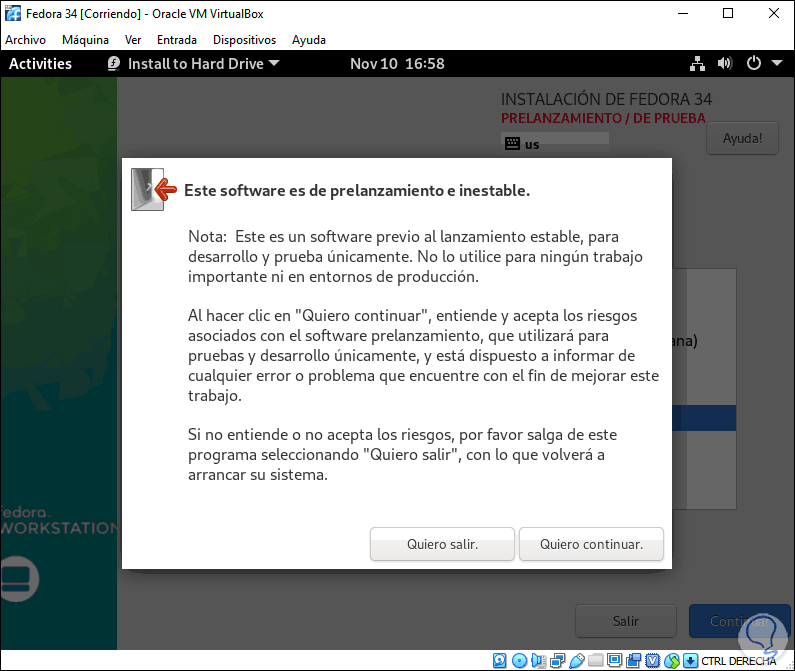Click the video recording icon in VirtualBox status bar
This screenshot has width=795, height=671.
click(633, 660)
